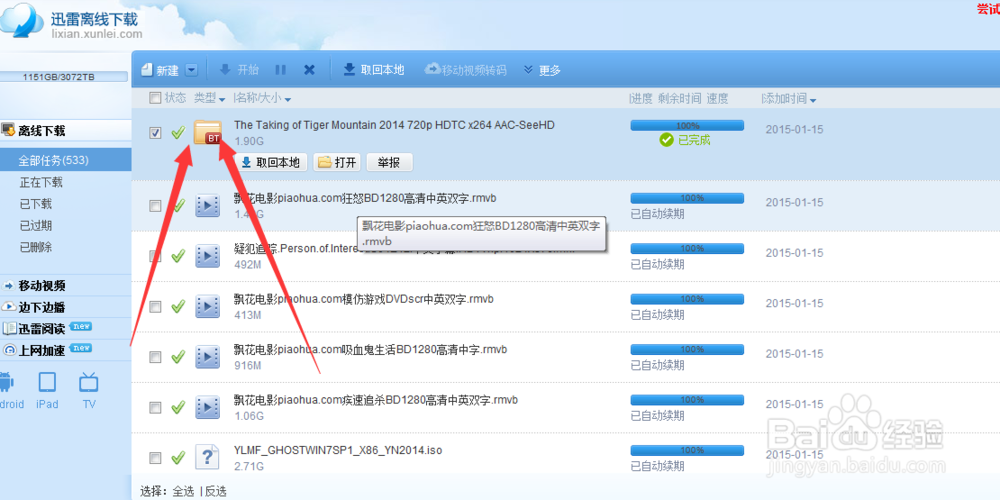Image resolution: width=1000 pixels, height=500 pixels.
Task: Check the 狂怒BD1280 task checkbox
Action: point(155,206)
